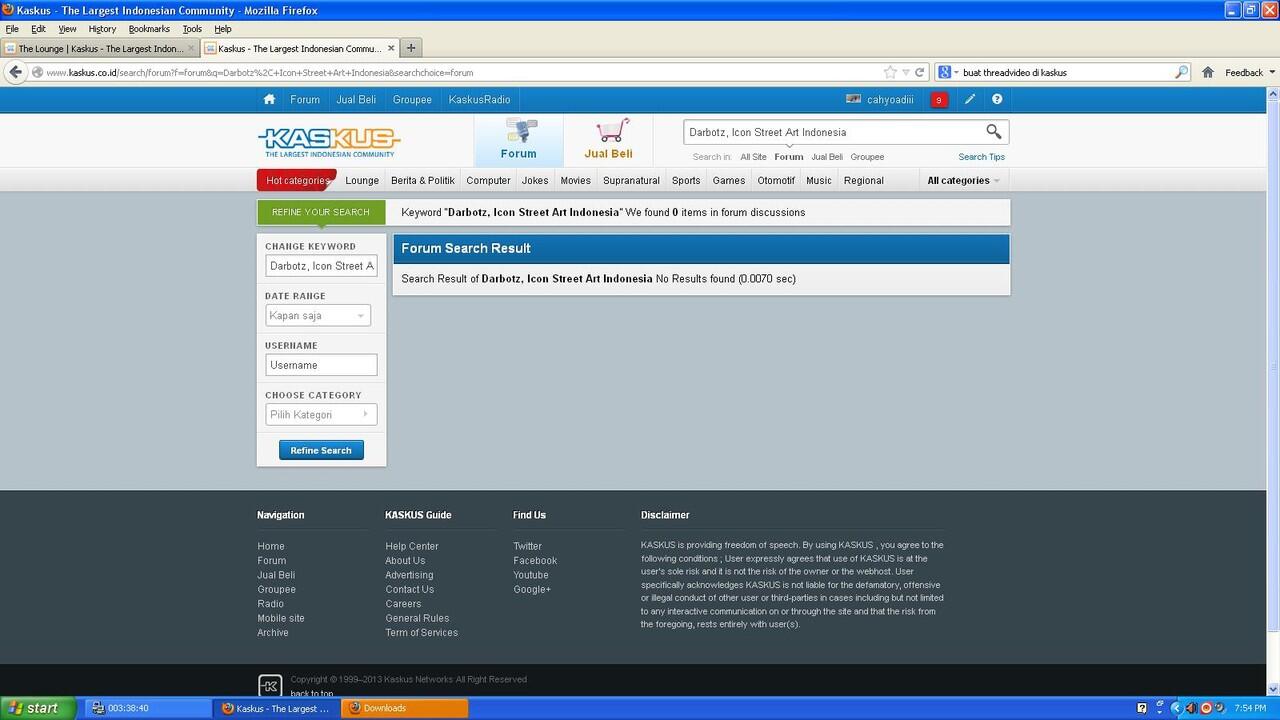The image size is (1280, 720).
Task: Expand the Pilih Kategori category chooser
Action: pyautogui.click(x=321, y=414)
